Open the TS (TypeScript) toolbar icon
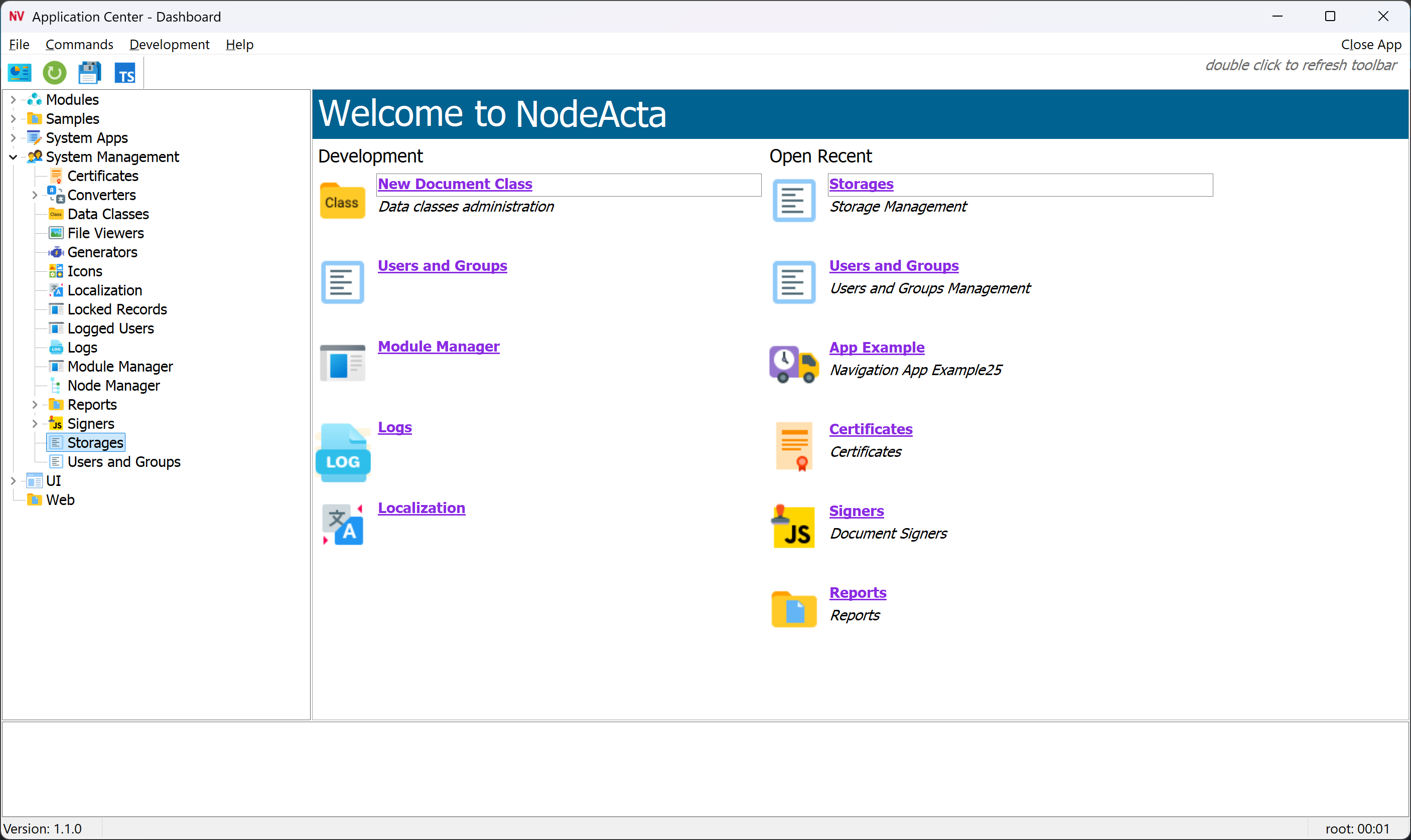Image resolution: width=1411 pixels, height=840 pixels. pyautogui.click(x=124, y=72)
